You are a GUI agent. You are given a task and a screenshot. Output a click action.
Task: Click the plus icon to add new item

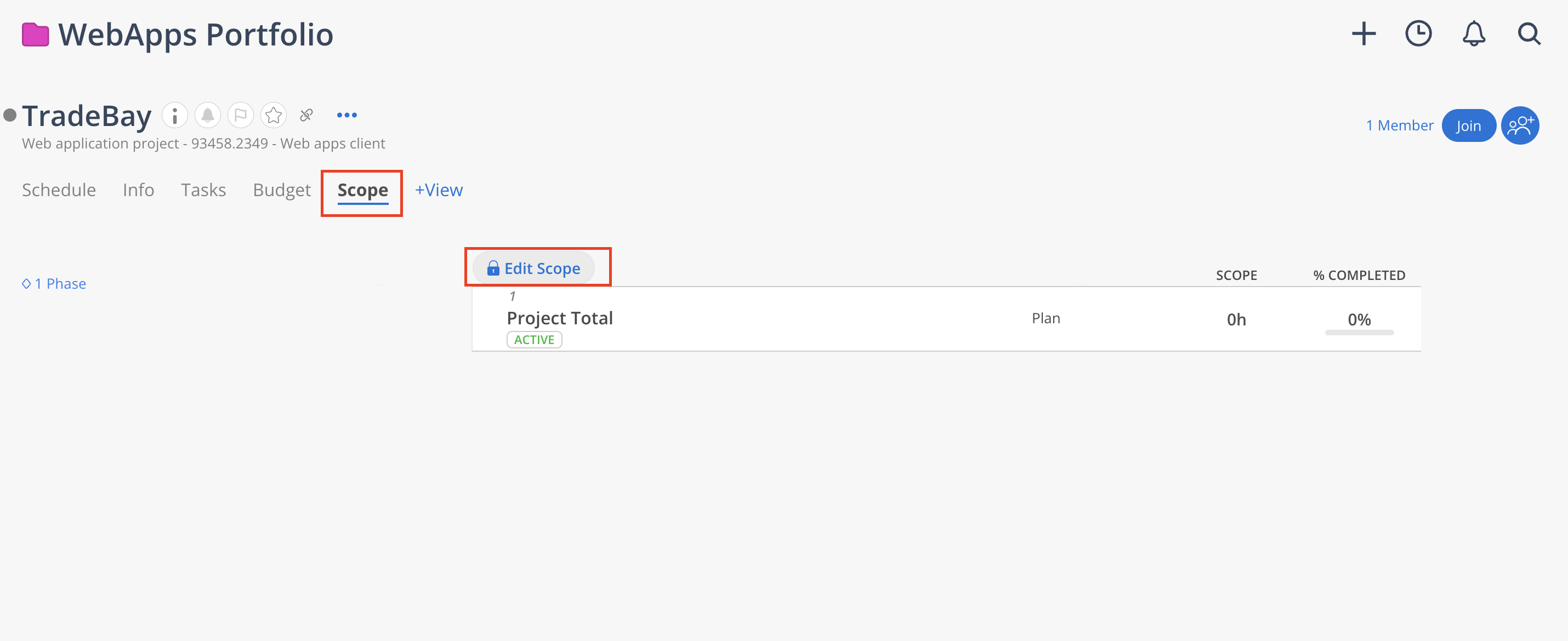pyautogui.click(x=1364, y=34)
